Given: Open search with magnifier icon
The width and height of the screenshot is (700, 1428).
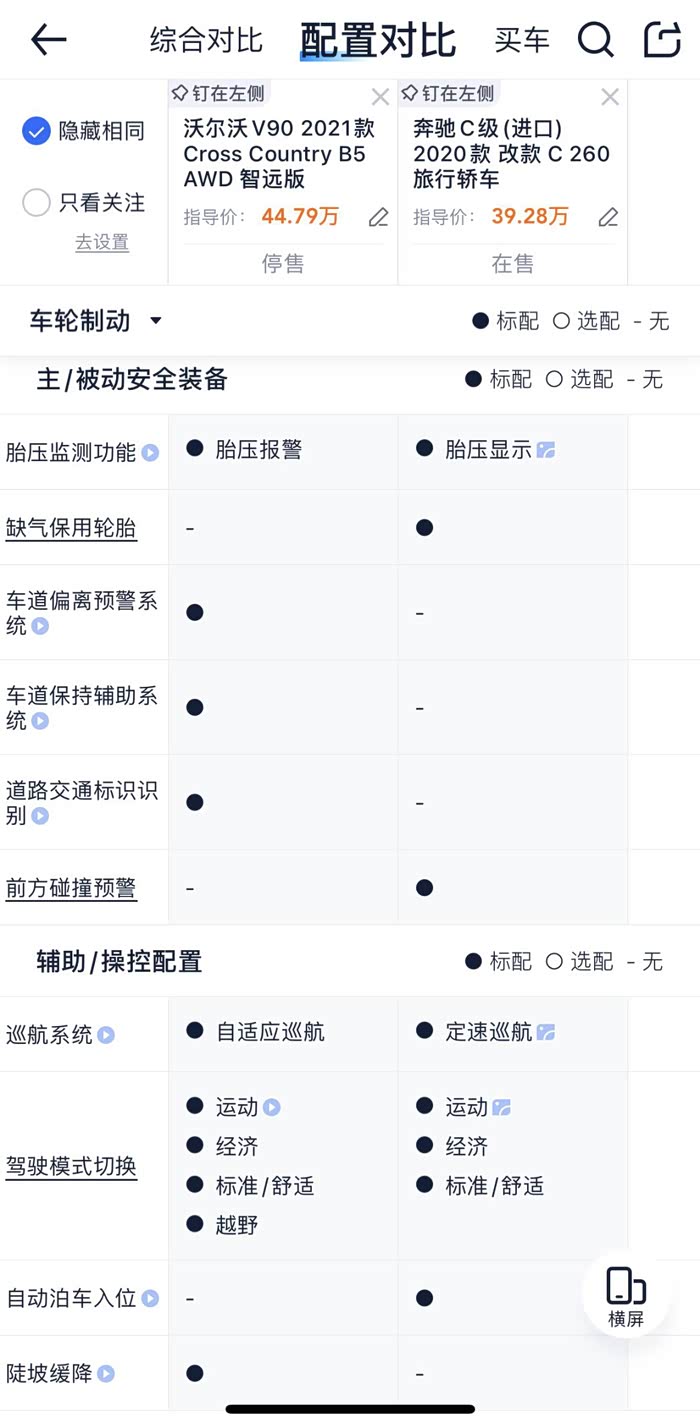Looking at the screenshot, I should pos(595,40).
